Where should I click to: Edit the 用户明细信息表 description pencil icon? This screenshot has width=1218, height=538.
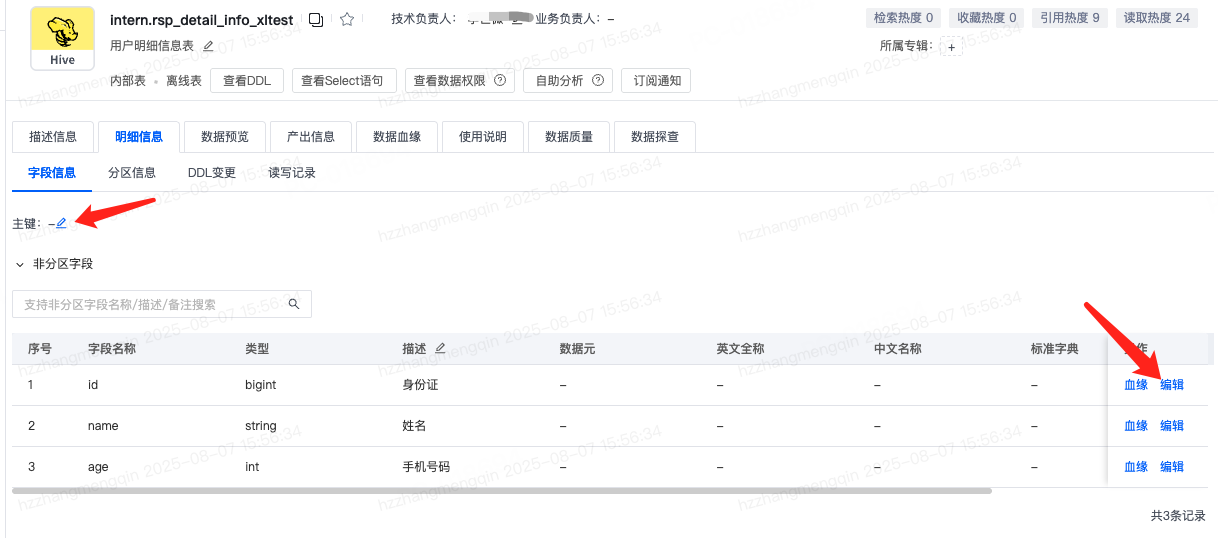click(208, 46)
